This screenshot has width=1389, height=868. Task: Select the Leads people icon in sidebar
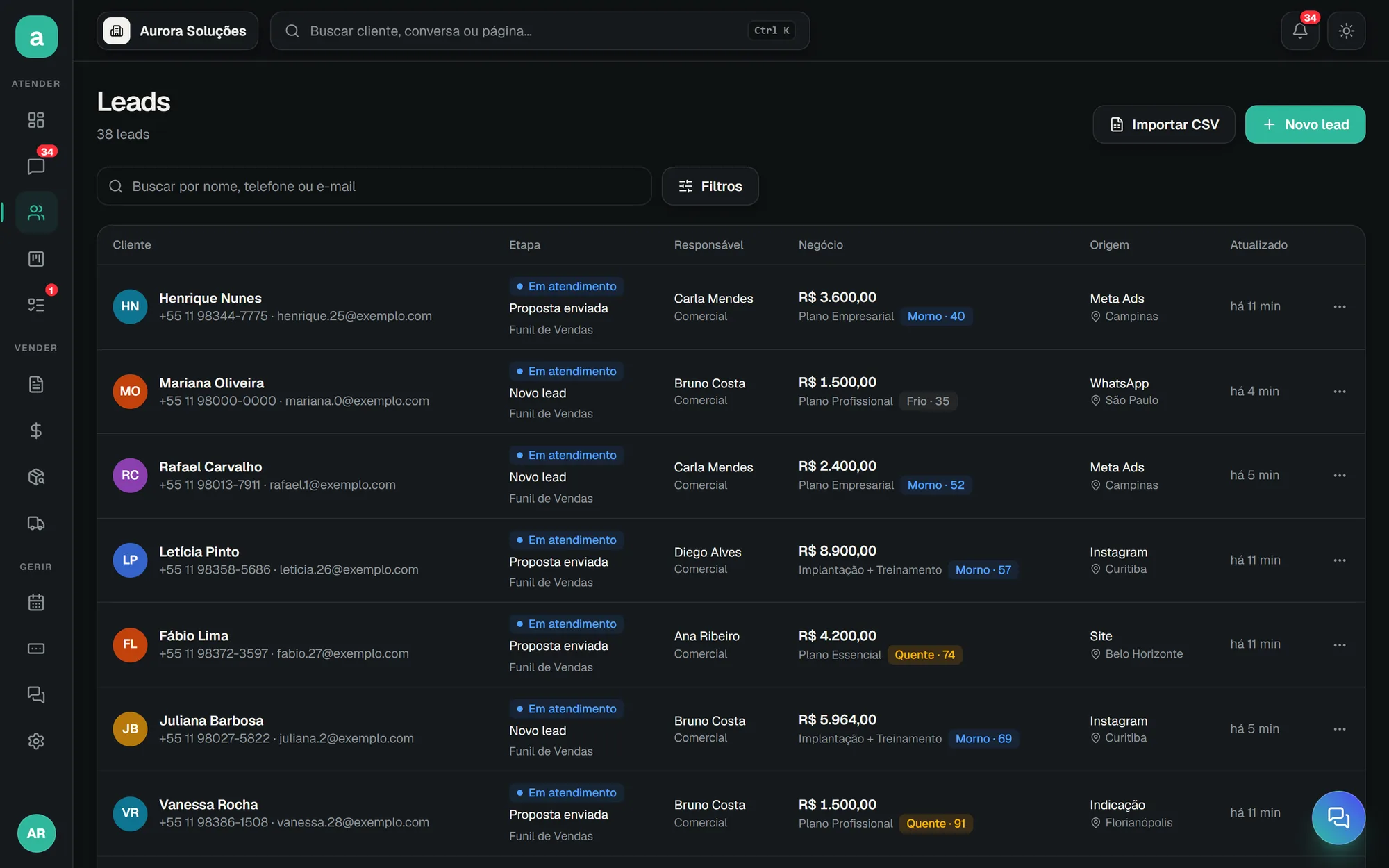click(36, 212)
